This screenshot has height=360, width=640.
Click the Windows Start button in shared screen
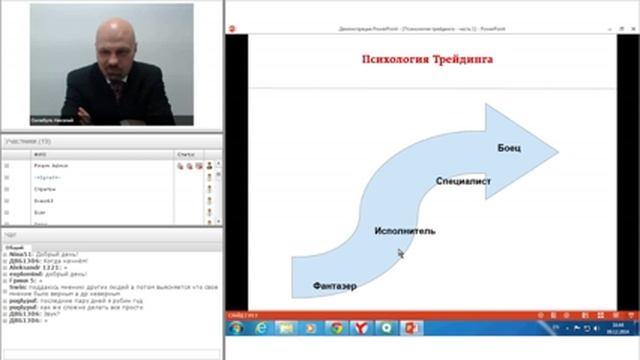click(237, 328)
